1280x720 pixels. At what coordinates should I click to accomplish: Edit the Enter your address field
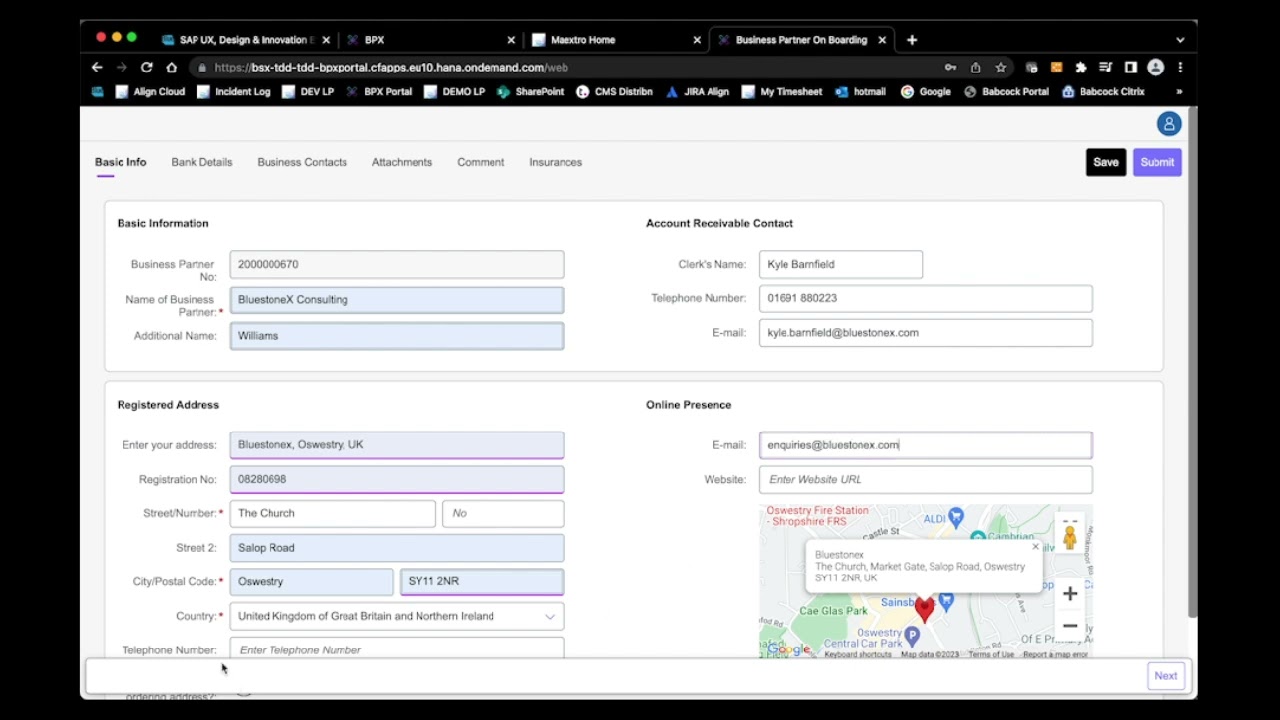(397, 445)
